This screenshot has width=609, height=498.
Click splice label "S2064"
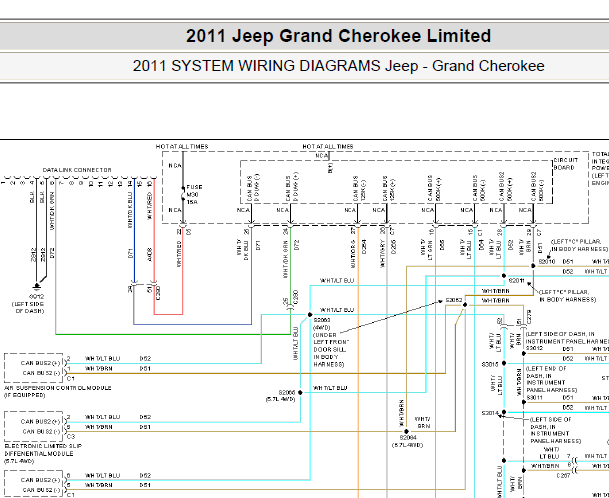[x=407, y=437]
